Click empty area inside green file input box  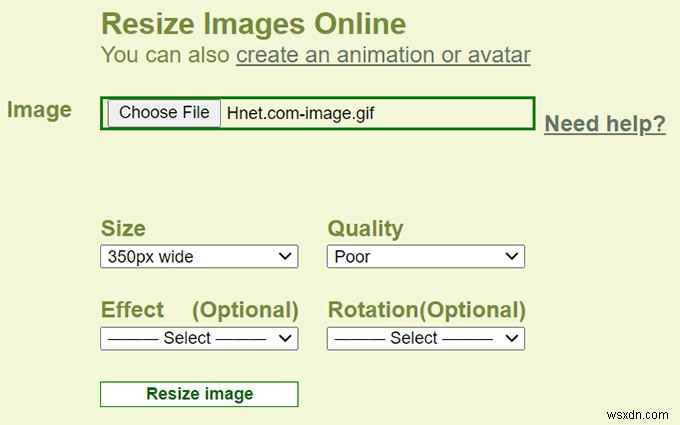[460, 113]
